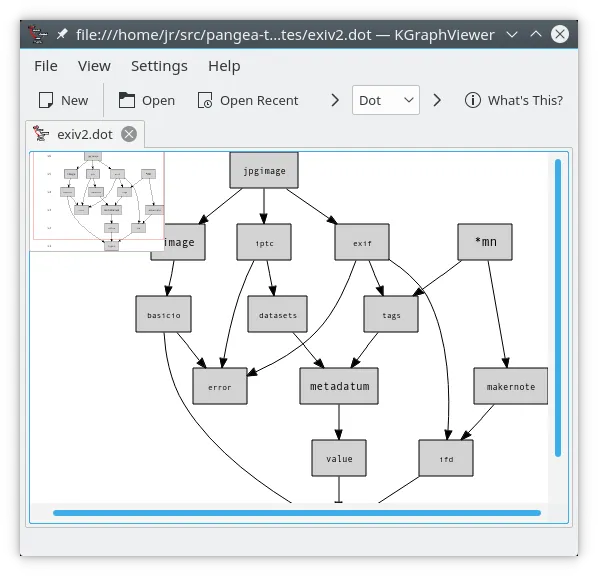Click the icon on the exiv2.dot tab

(41, 134)
